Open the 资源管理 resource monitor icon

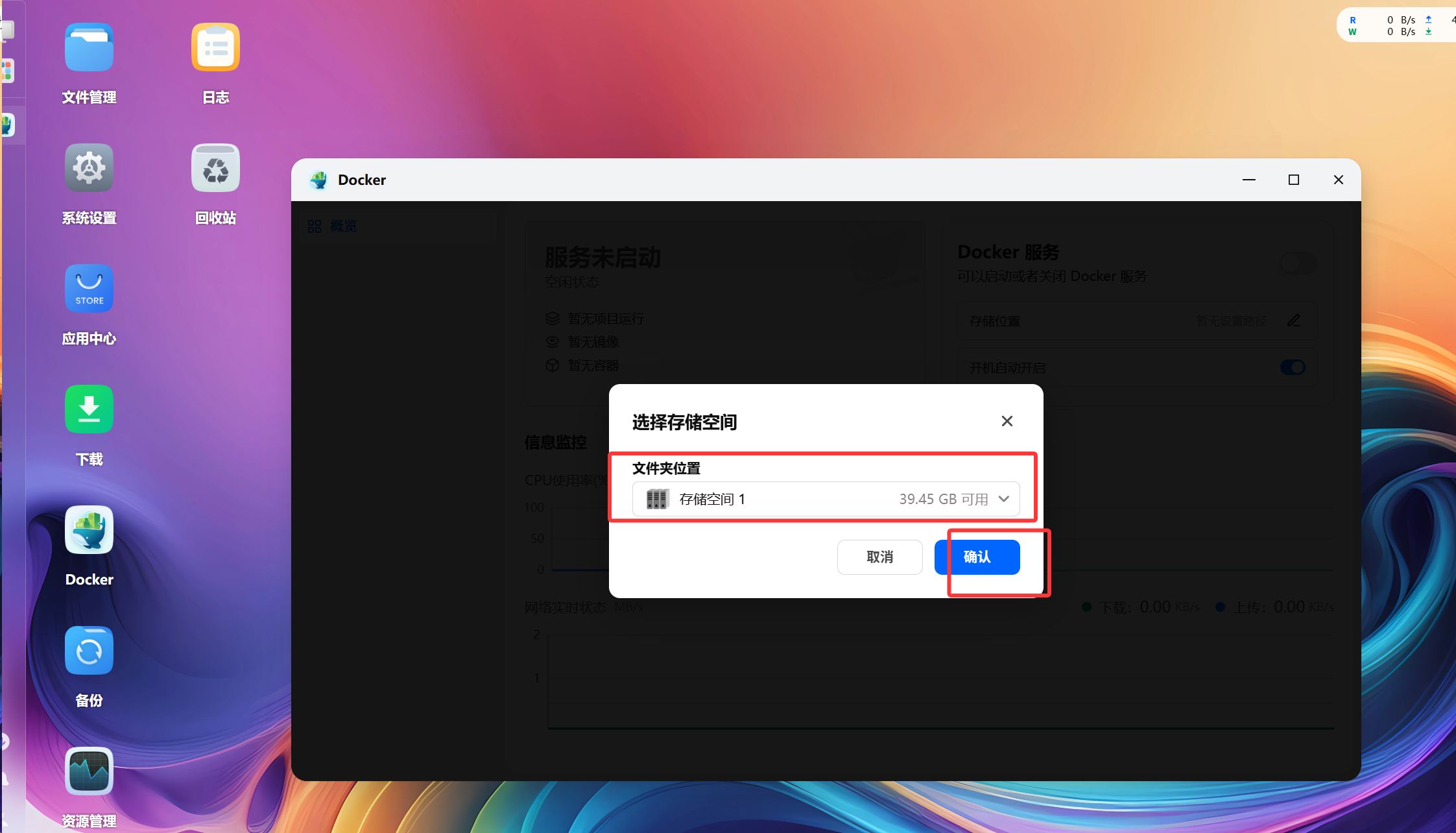(89, 772)
